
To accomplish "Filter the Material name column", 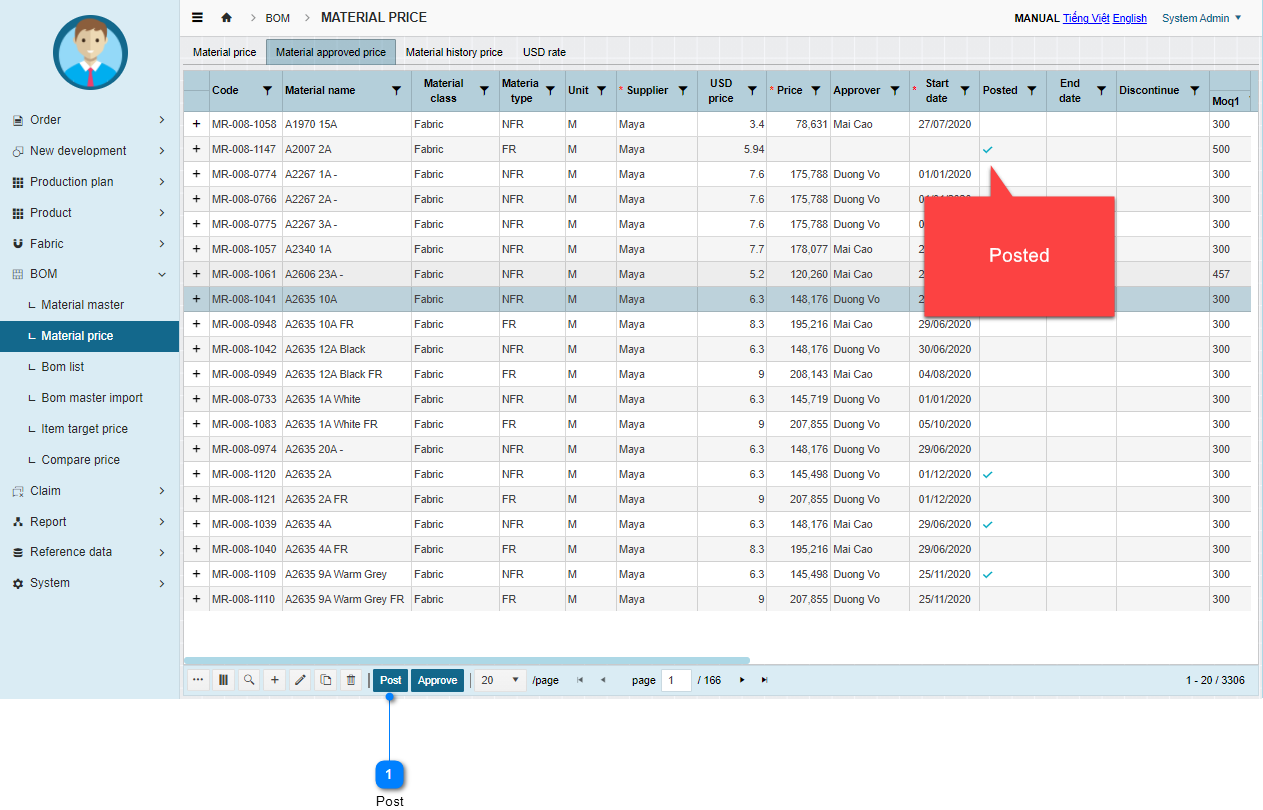I will point(396,90).
